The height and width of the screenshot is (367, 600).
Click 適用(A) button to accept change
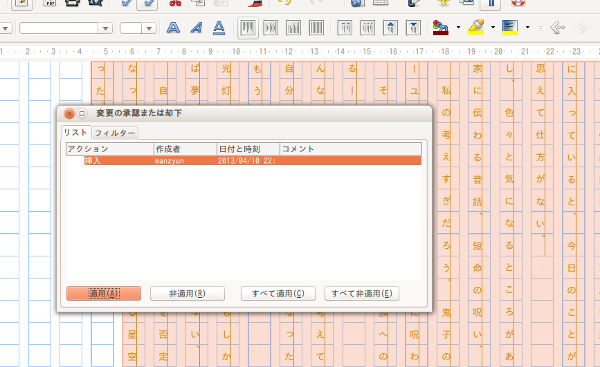pos(104,294)
